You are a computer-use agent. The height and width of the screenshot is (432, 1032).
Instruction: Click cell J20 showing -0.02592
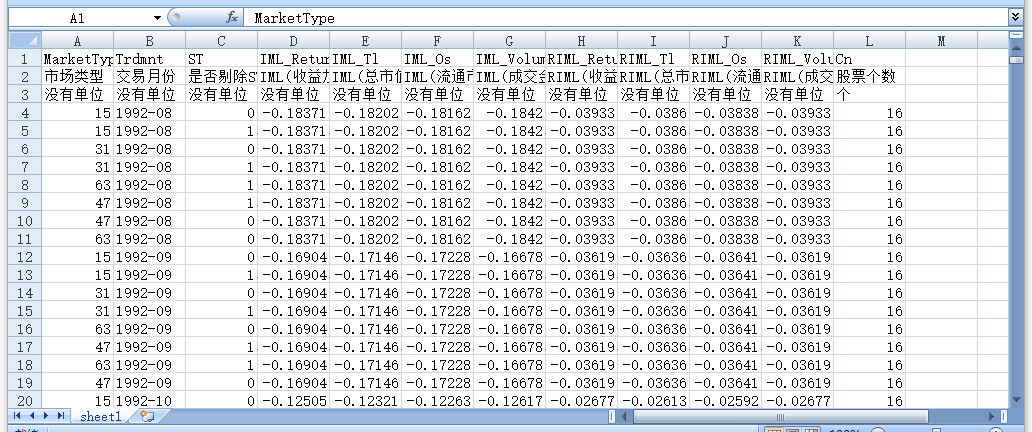725,400
